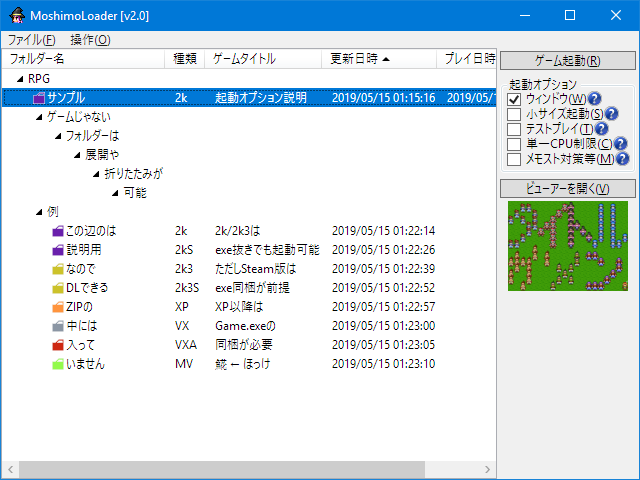The image size is (640, 480).
Task: Click the purple folder icon beside 説明用
Action: click(58, 250)
